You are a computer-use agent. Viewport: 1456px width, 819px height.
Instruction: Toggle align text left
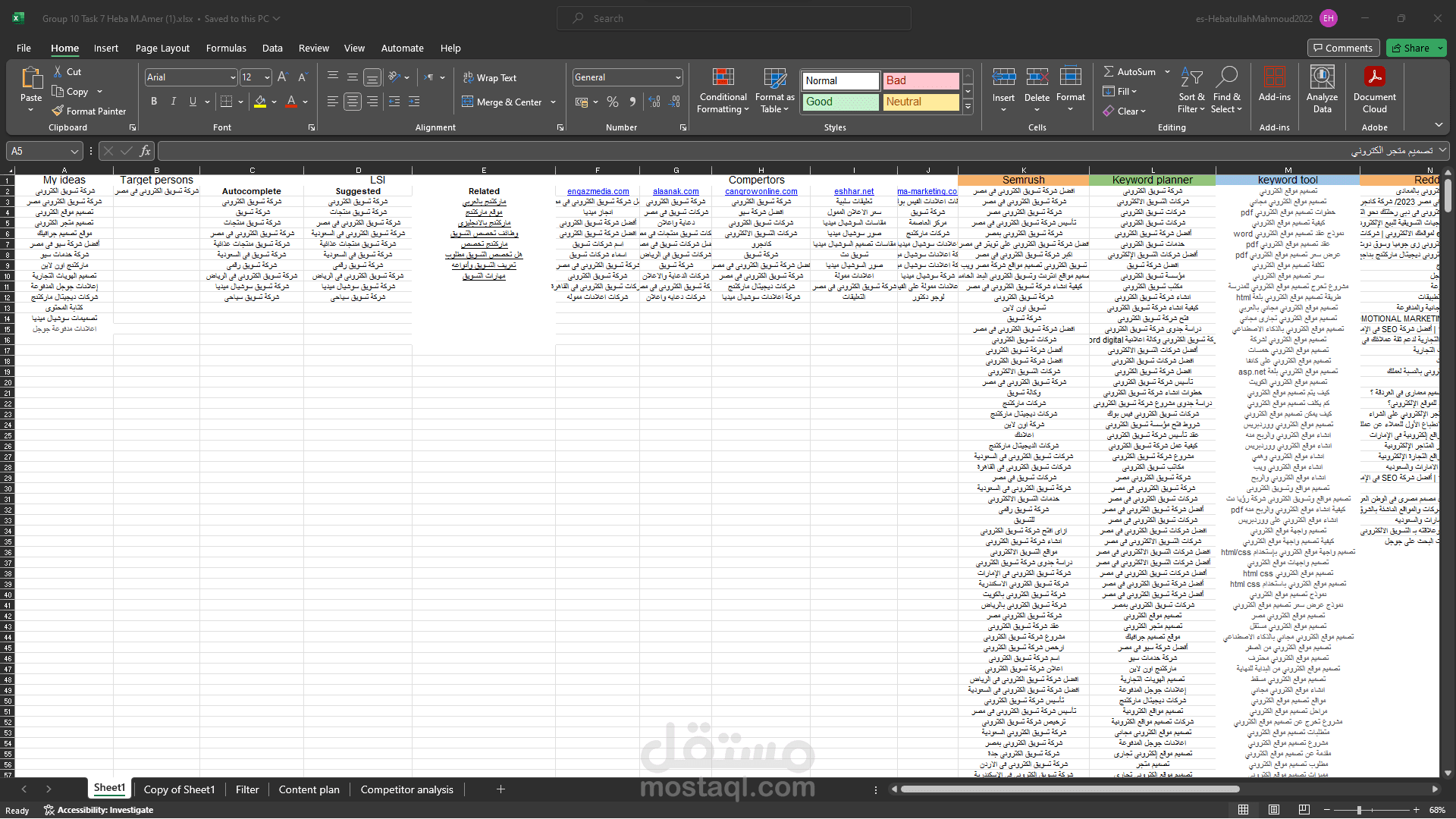pyautogui.click(x=333, y=102)
